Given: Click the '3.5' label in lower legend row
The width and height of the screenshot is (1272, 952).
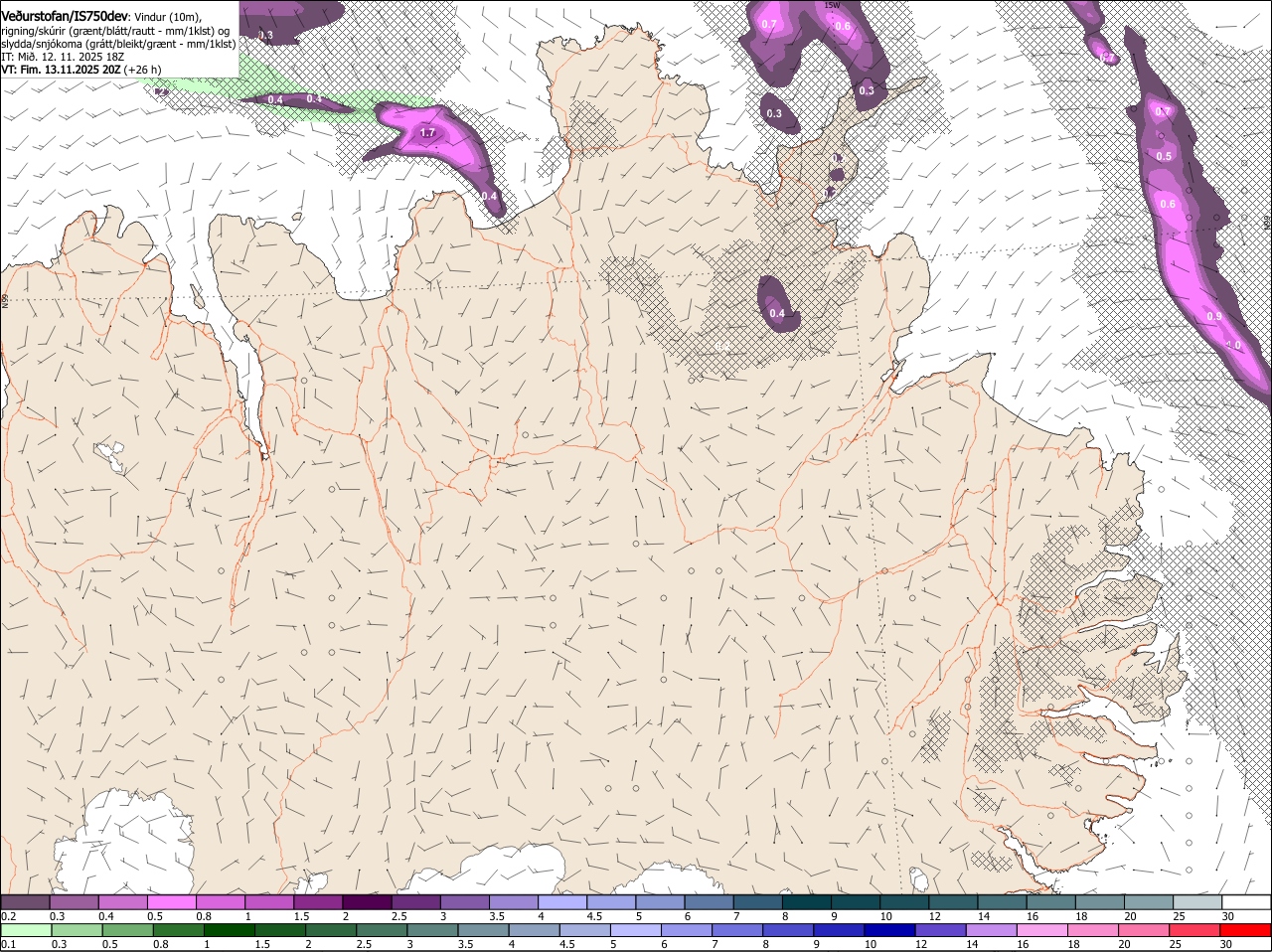Looking at the screenshot, I should pos(465,944).
